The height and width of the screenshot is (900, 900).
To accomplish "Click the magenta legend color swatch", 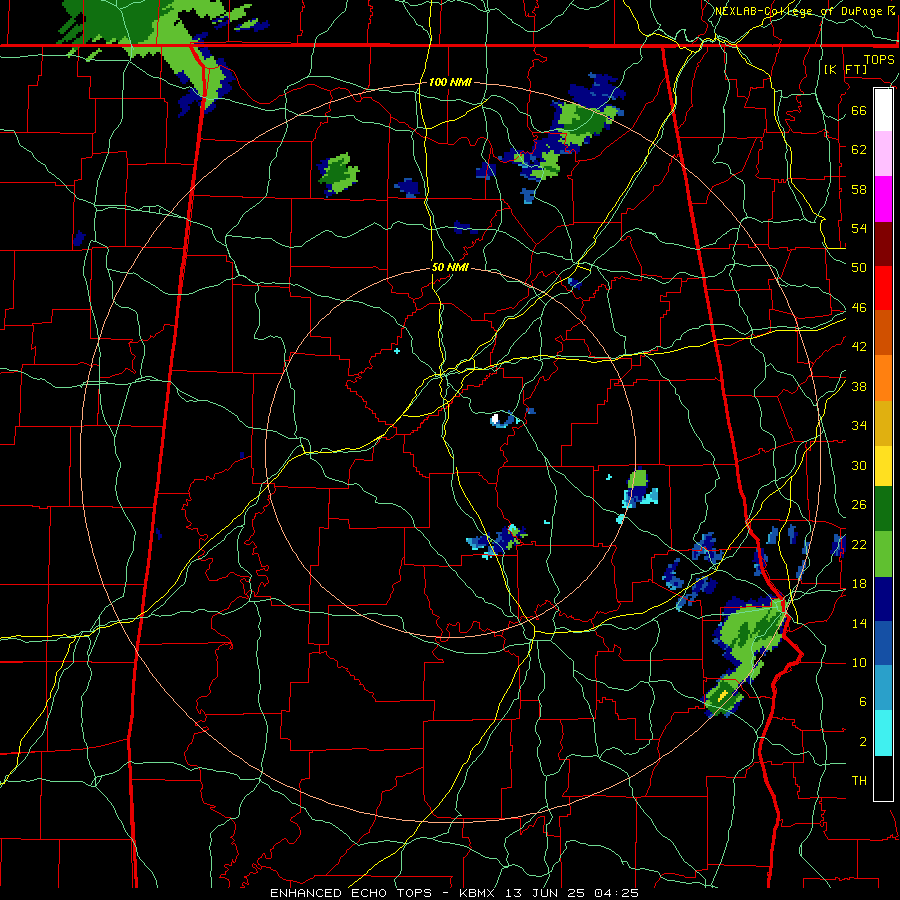I will pos(883,199).
